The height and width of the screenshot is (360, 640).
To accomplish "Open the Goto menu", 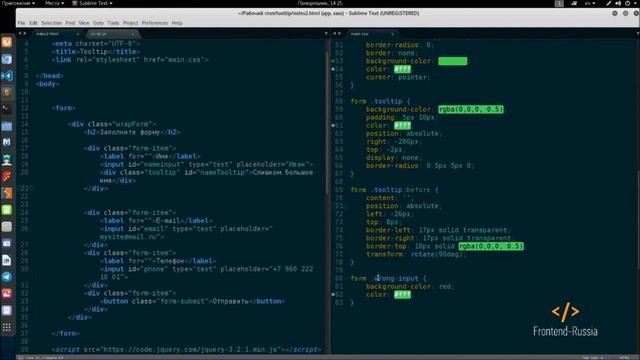I will pos(98,23).
